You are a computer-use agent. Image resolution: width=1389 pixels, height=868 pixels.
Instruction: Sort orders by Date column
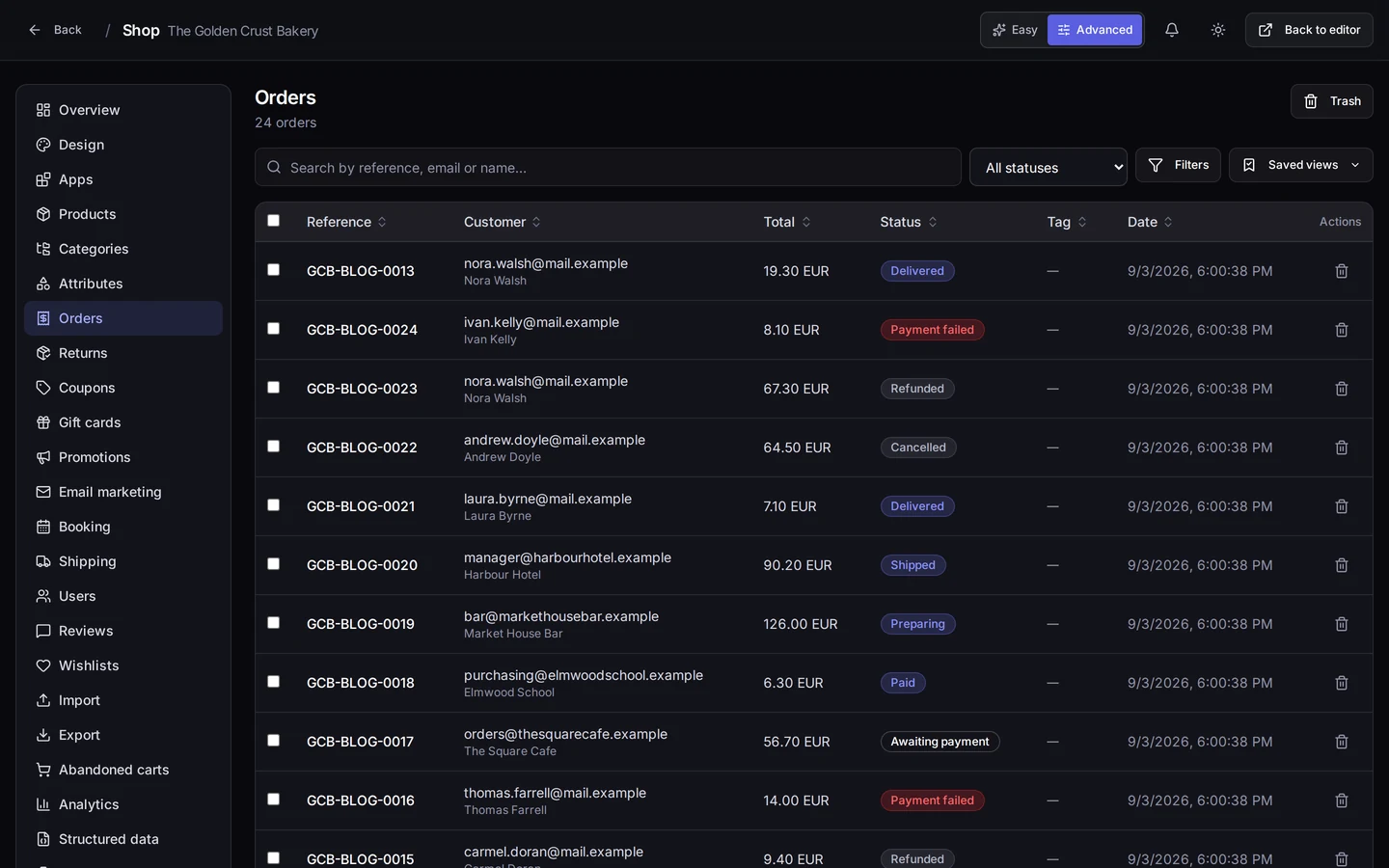click(x=1150, y=222)
